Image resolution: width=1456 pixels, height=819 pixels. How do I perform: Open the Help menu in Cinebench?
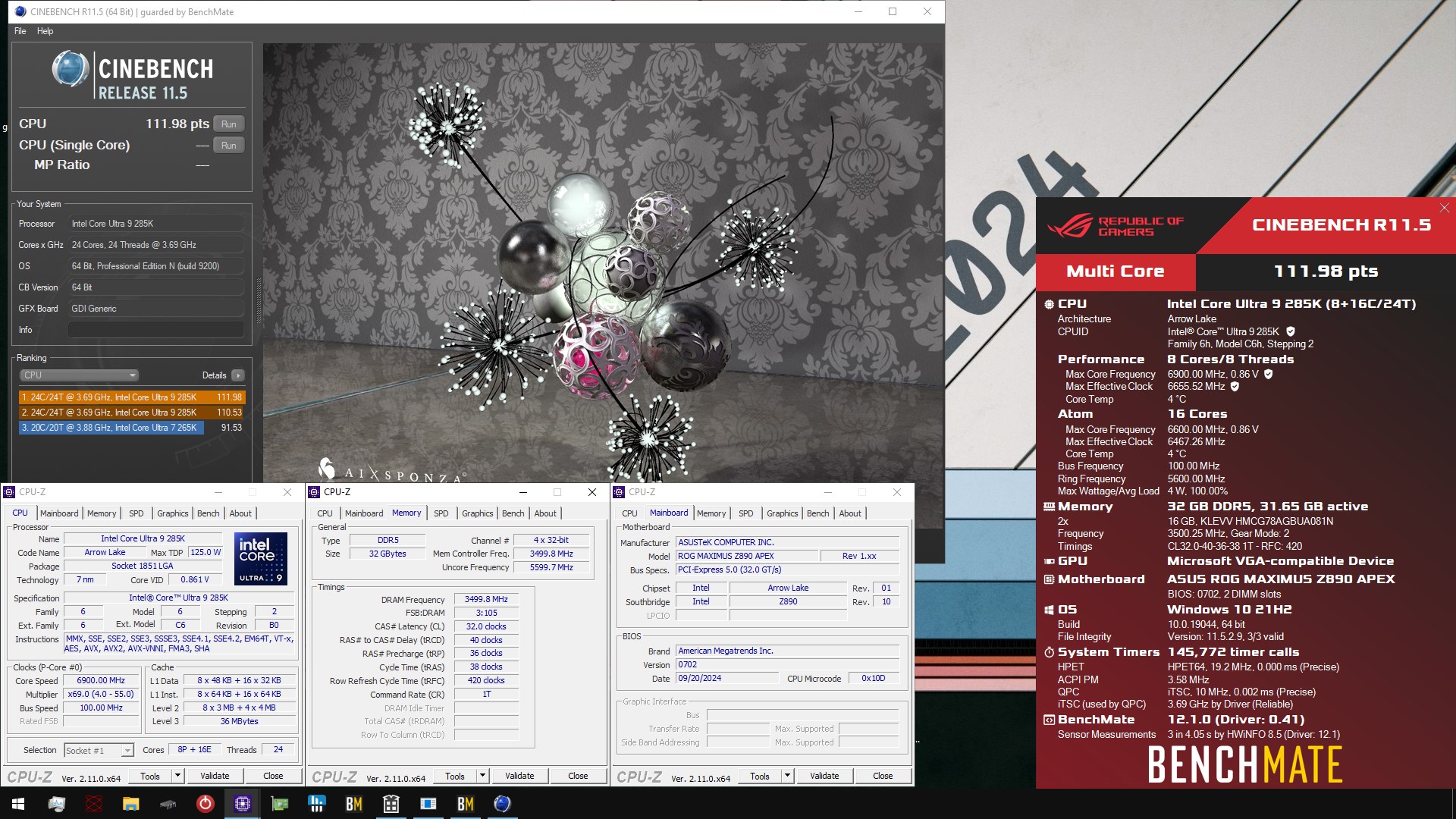45,31
